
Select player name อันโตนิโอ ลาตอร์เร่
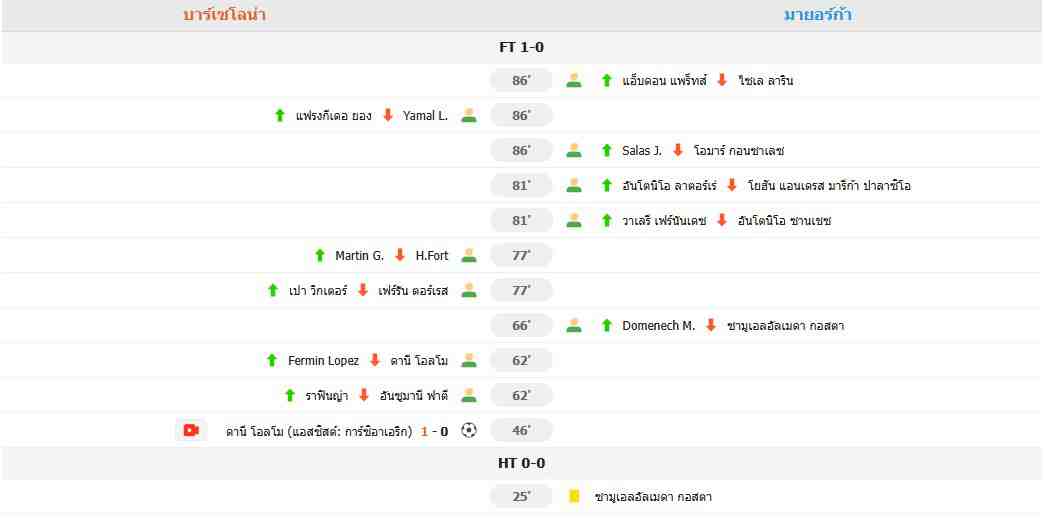pos(669,186)
